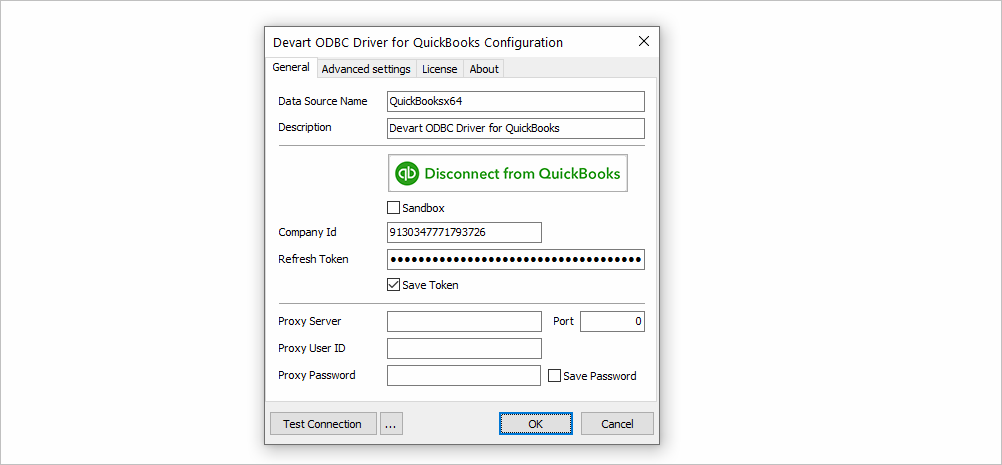Screen dimensions: 1002x465
Task: Click the Proxy Server label
Action: coord(310,321)
